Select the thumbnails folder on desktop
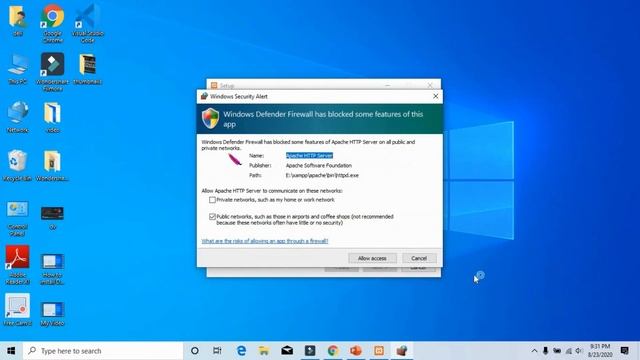This screenshot has width=640, height=360. click(87, 69)
